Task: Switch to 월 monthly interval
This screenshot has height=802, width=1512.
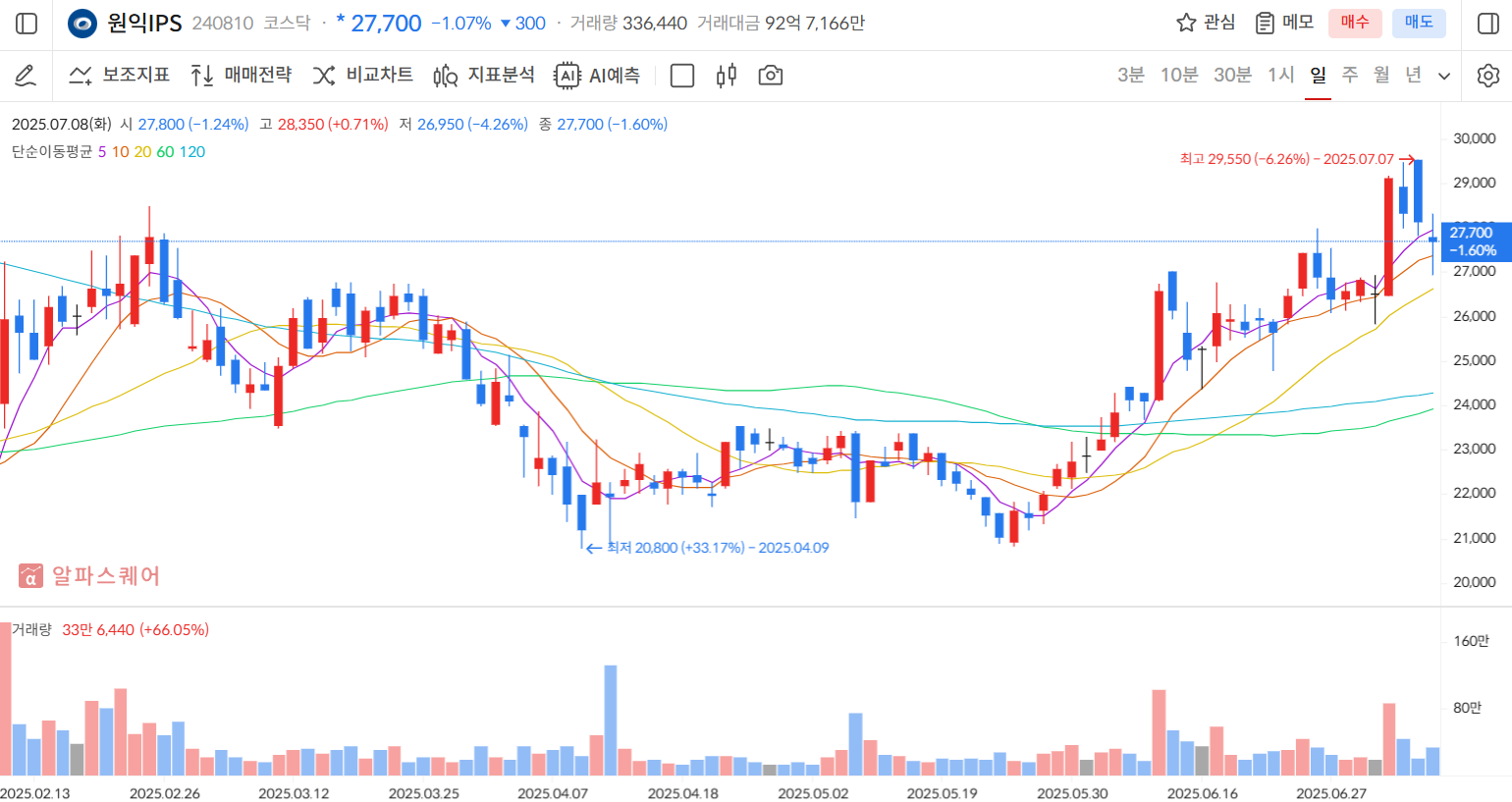Action: point(1381,76)
